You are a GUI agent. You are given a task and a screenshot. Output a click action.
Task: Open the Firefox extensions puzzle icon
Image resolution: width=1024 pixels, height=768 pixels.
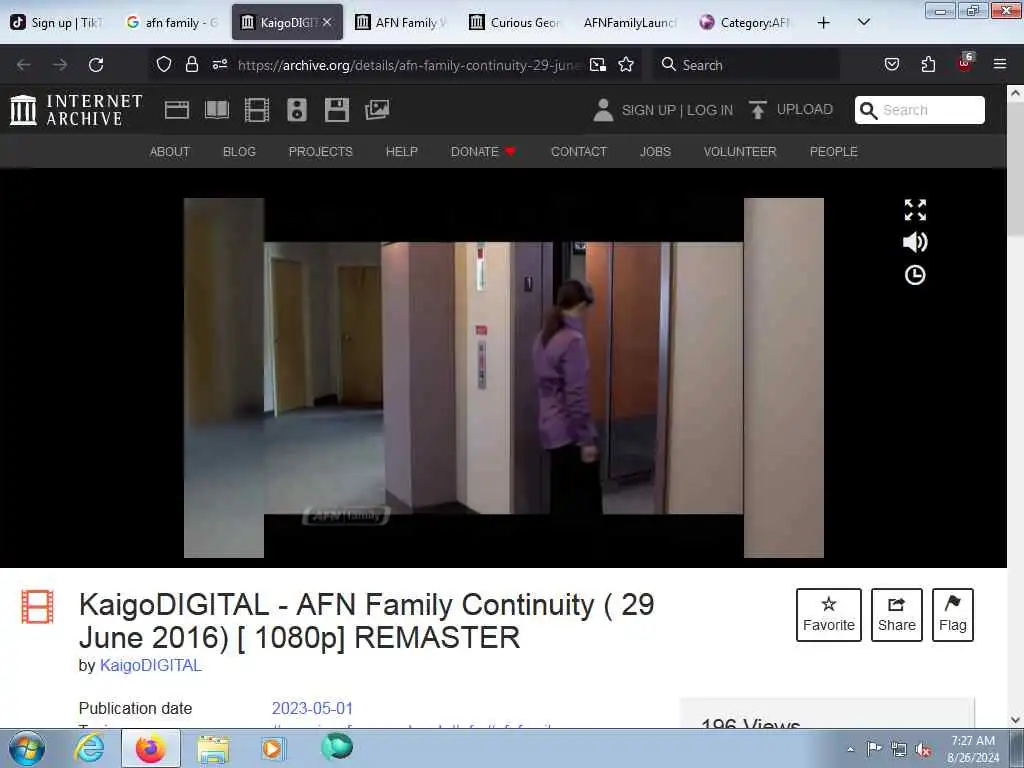pyautogui.click(x=928, y=64)
